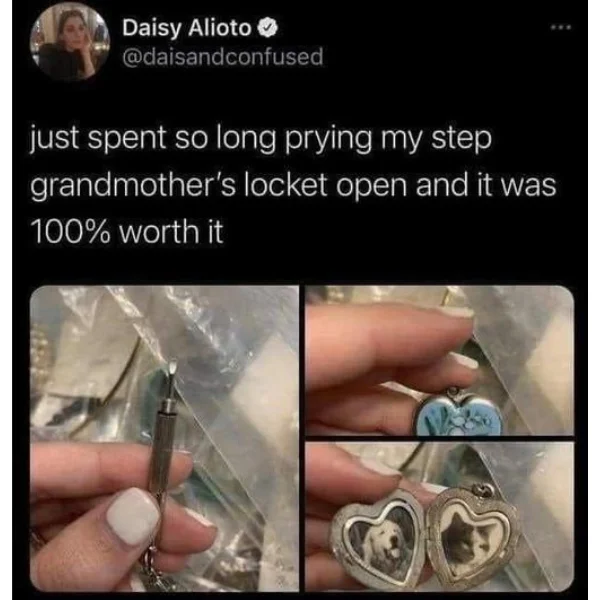The width and height of the screenshot is (600, 600).
Task: Click the locket's top hinge ring
Action: coord(453,391)
